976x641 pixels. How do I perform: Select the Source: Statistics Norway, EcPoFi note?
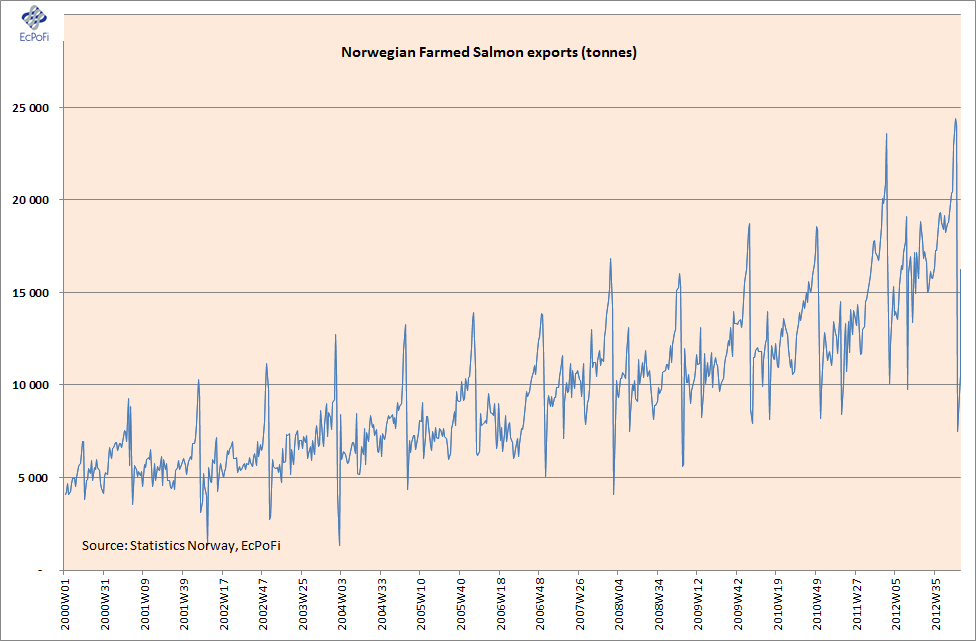click(x=181, y=546)
